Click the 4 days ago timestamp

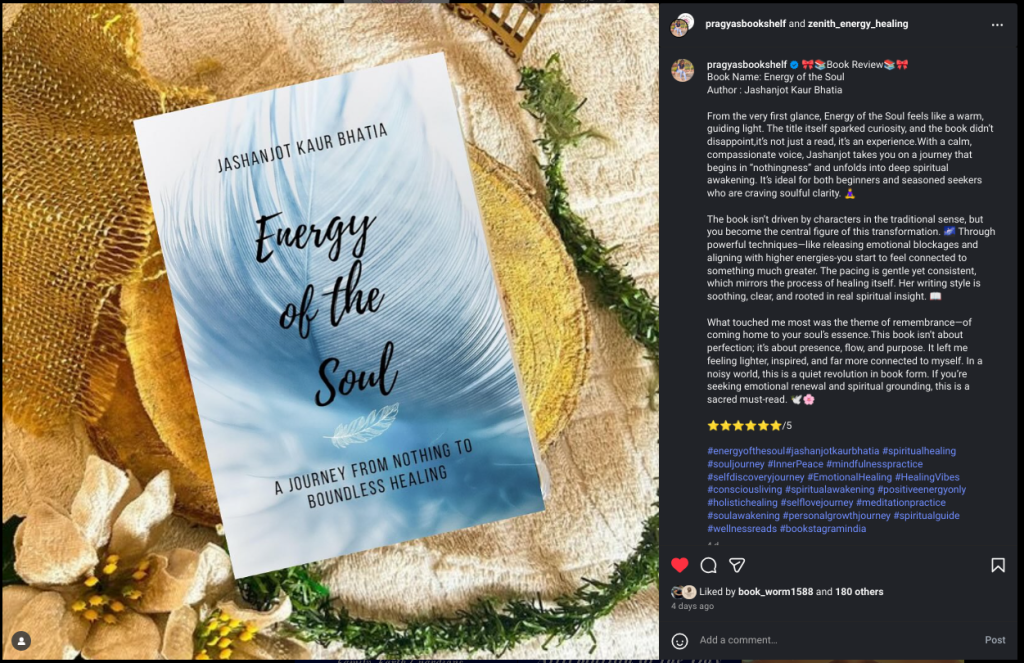pos(692,606)
